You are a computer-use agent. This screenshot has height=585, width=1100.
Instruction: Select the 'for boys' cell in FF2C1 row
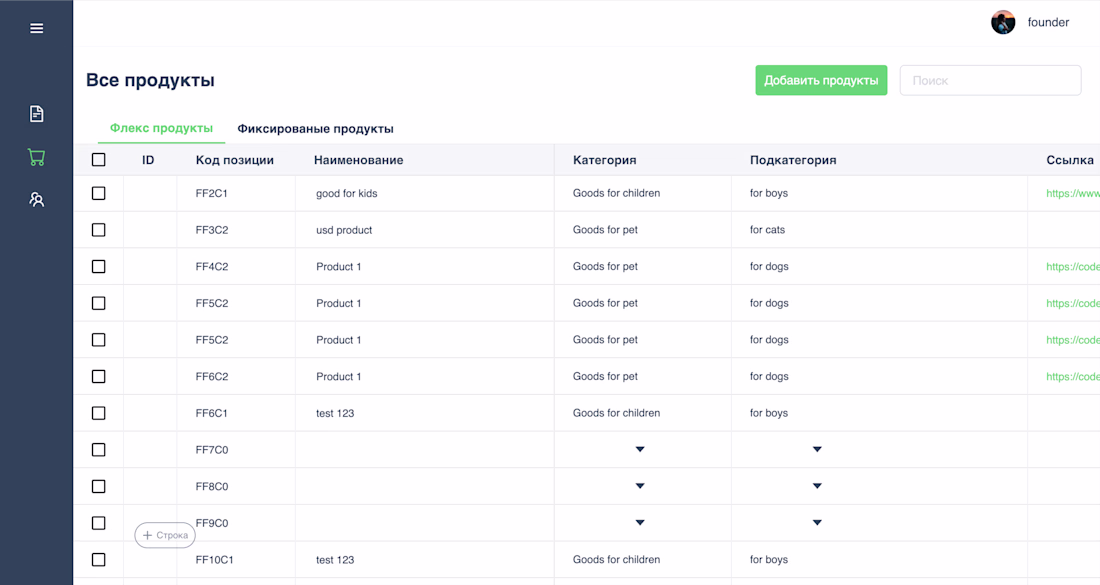click(x=769, y=194)
